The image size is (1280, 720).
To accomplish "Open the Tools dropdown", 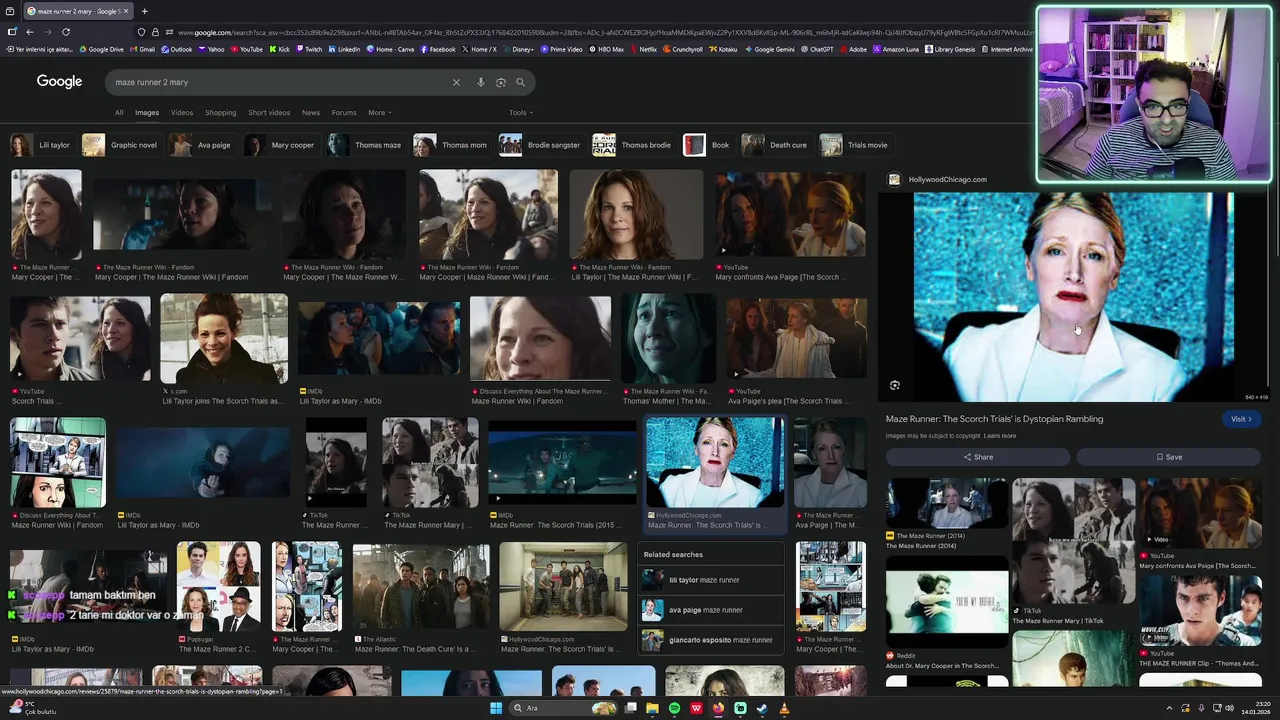I will [520, 113].
